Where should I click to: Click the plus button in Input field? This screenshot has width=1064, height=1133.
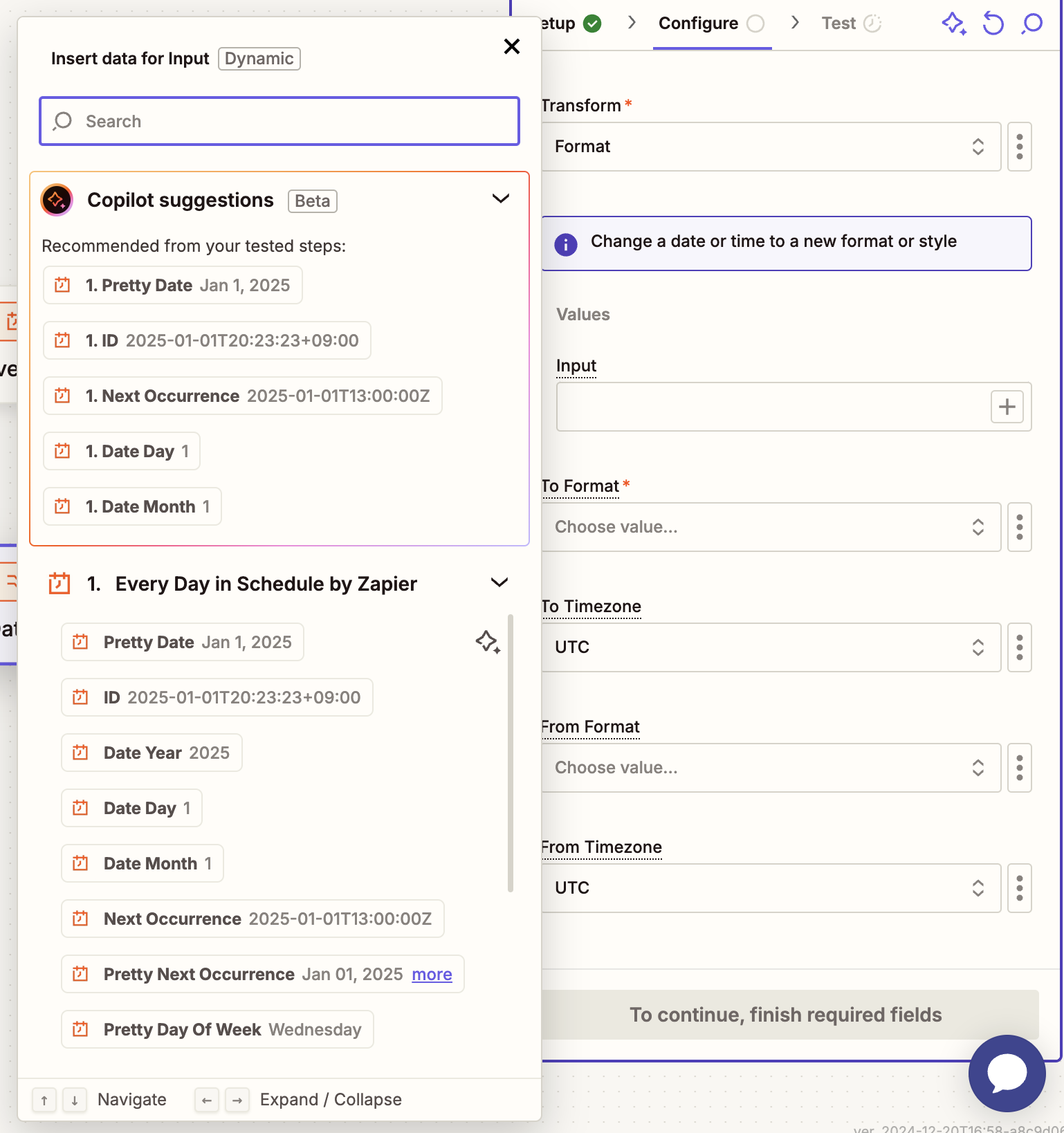coord(1007,407)
